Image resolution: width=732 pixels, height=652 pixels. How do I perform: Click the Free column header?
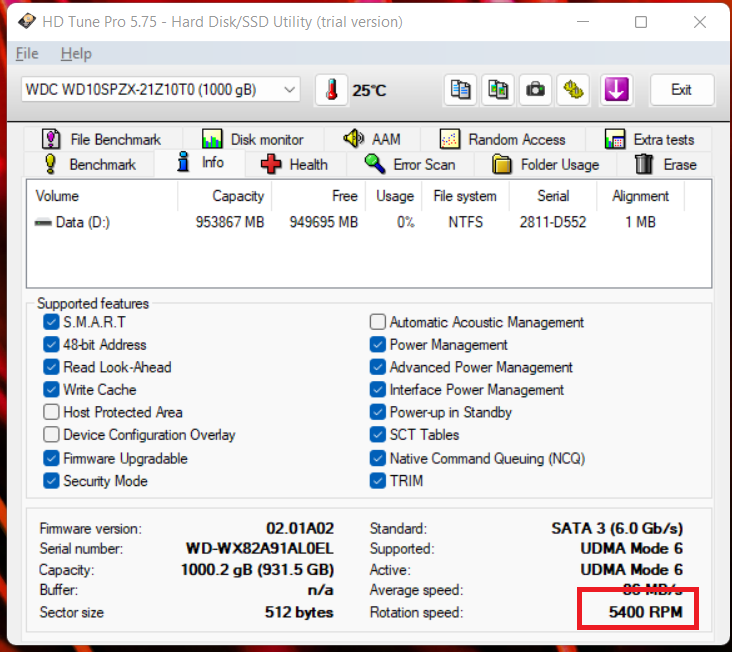click(x=318, y=196)
